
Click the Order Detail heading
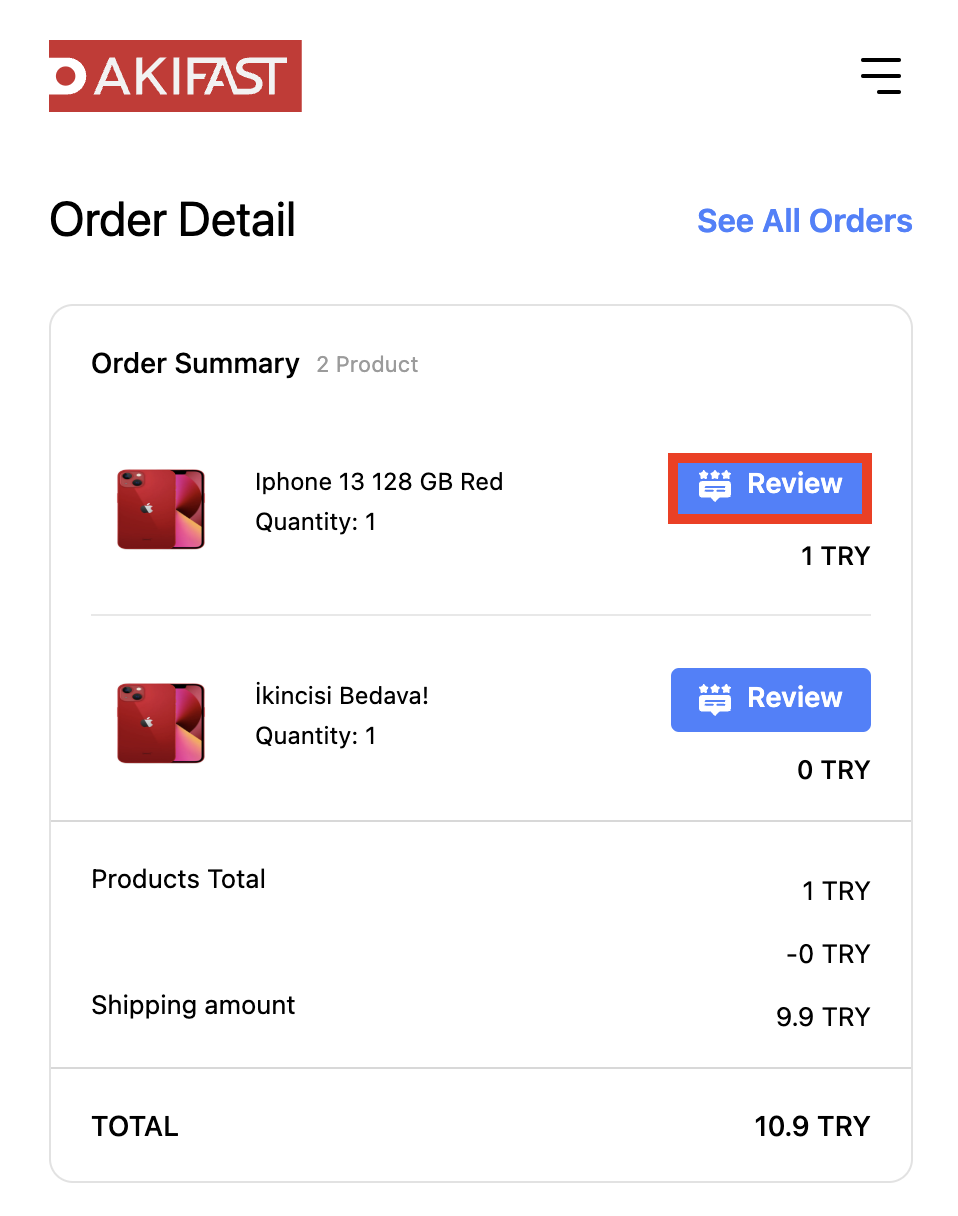173,220
